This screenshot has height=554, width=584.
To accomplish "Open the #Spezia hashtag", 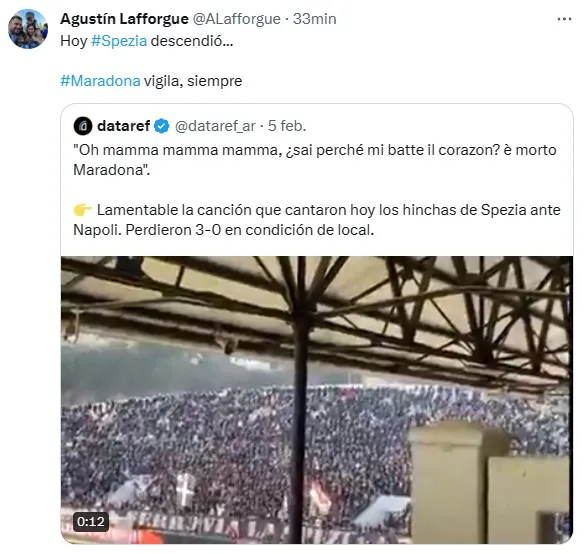I will [119, 41].
